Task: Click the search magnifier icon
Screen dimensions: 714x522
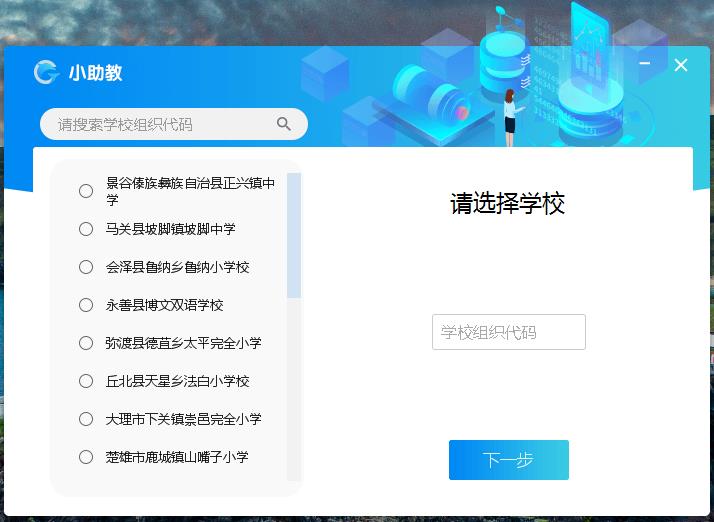Action: [x=284, y=123]
